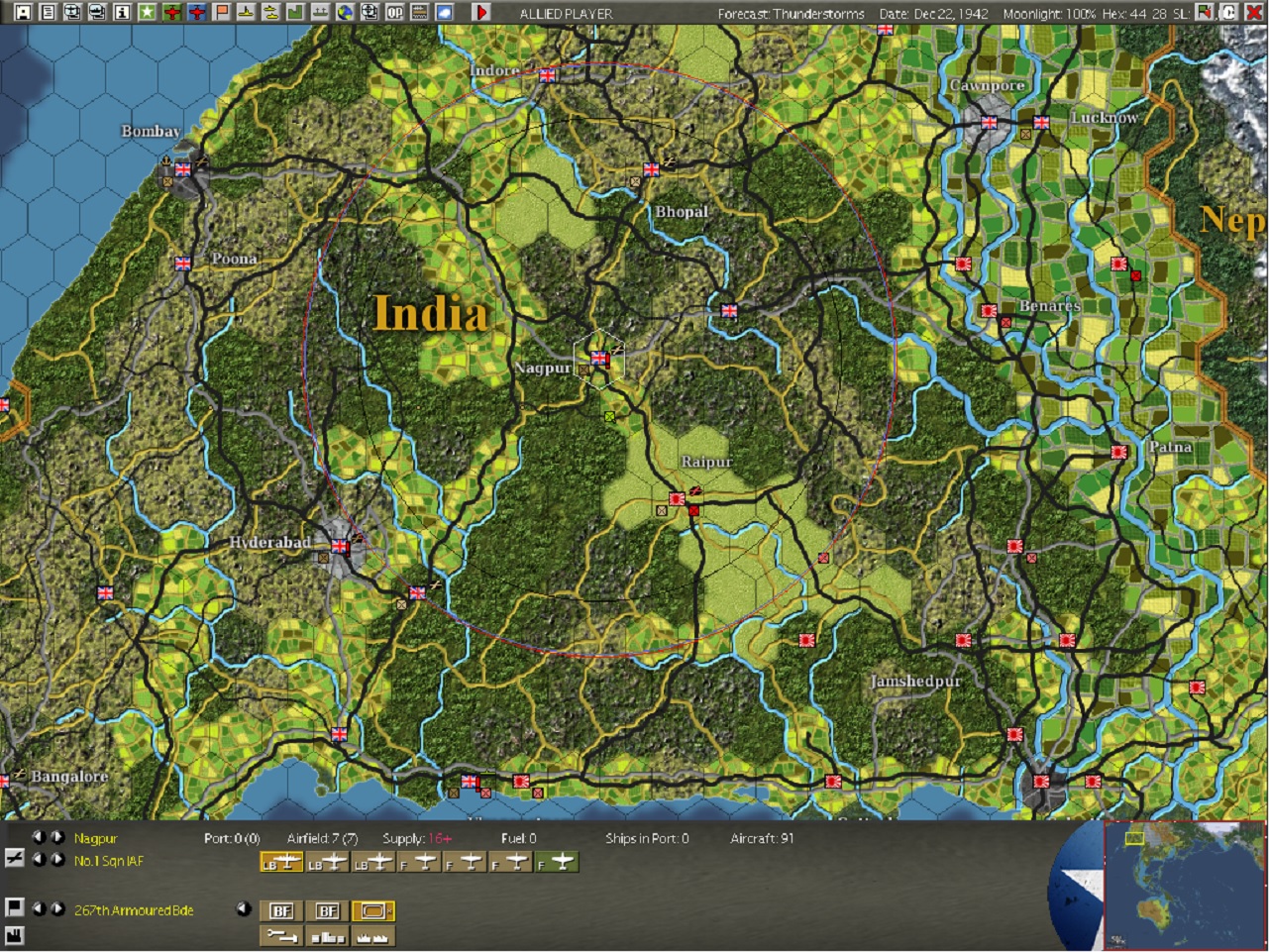
Task: Select the highlighted armoured unit icon
Action: (x=372, y=910)
